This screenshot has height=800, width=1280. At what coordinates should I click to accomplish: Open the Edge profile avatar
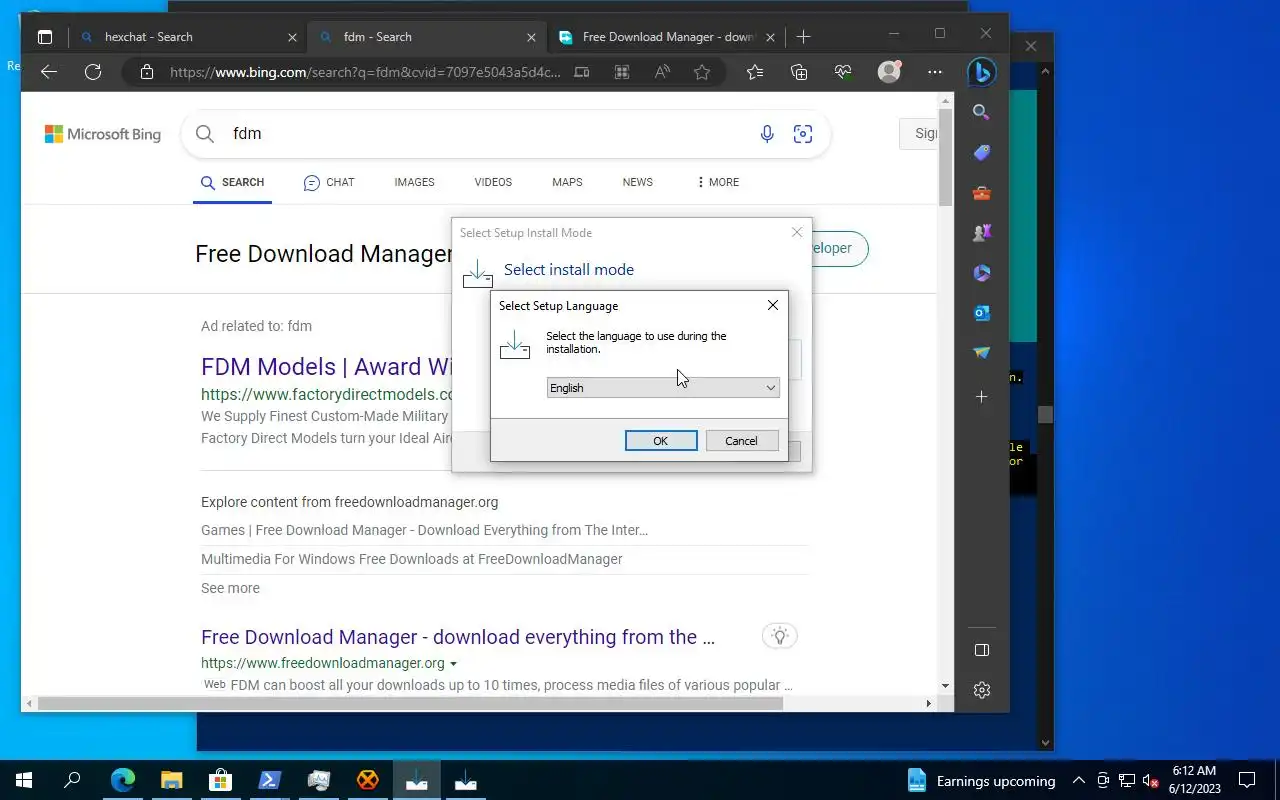point(889,72)
